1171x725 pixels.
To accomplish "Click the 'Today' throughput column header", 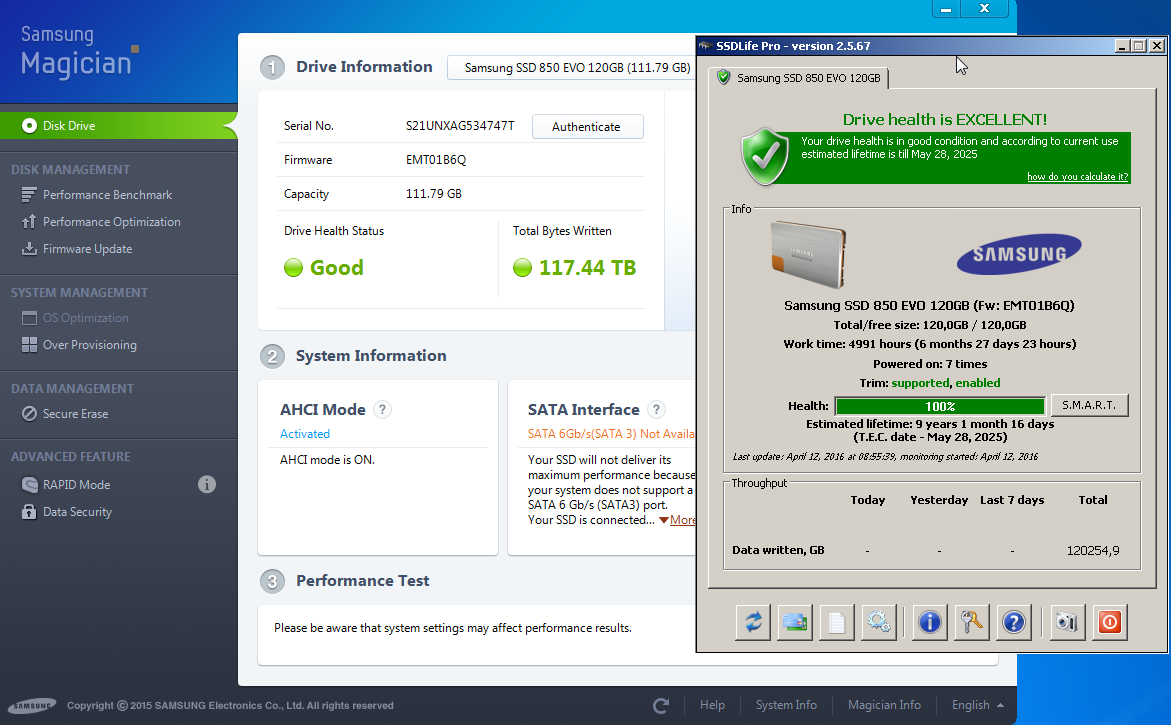I will tap(868, 500).
